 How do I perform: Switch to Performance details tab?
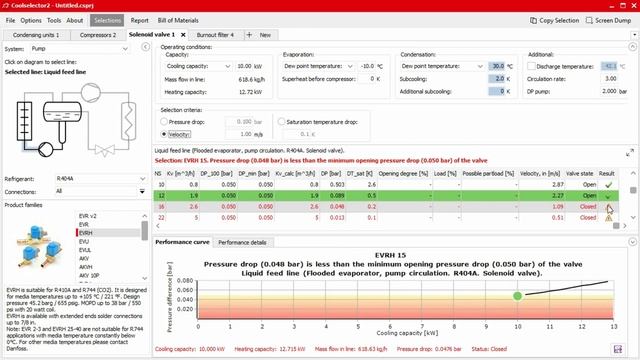tap(242, 242)
